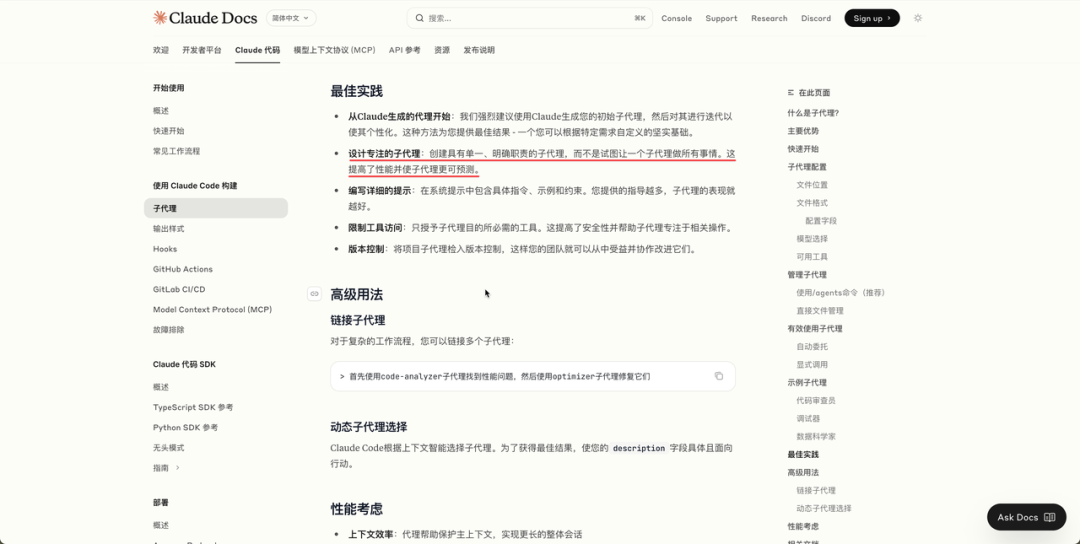Expand the 指南 sidebar section
The height and width of the screenshot is (544, 1080).
[166, 468]
